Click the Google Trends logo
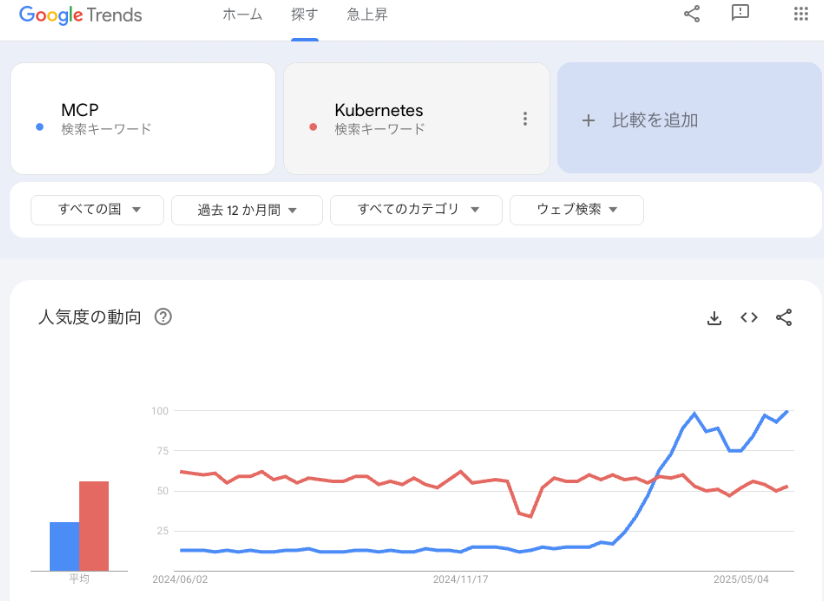The width and height of the screenshot is (824, 601). 80,15
